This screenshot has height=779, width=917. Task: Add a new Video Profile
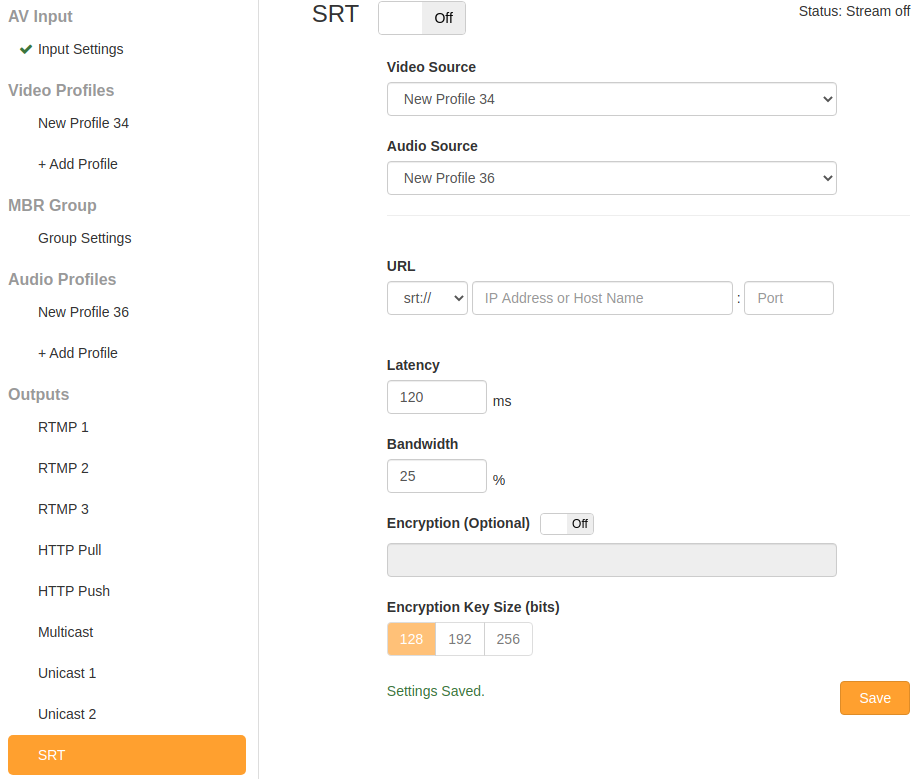coord(77,163)
